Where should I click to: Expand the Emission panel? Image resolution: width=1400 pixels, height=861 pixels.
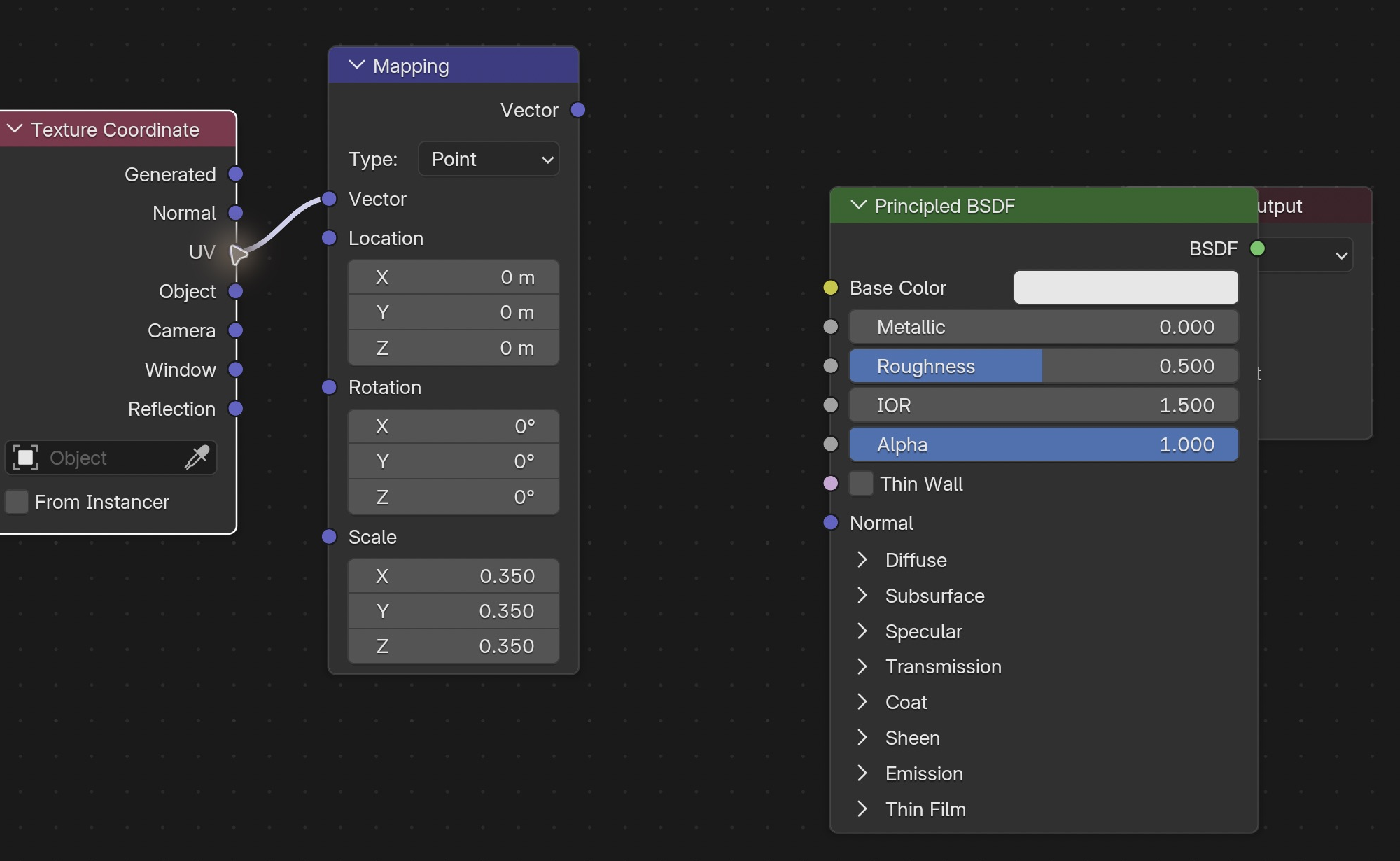pyautogui.click(x=862, y=773)
